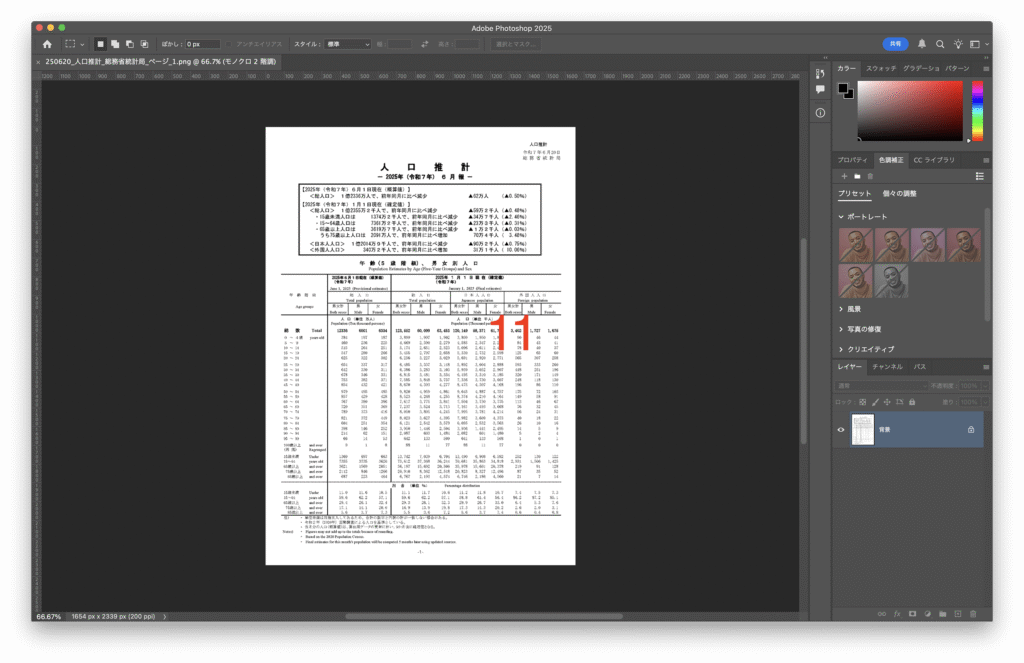Open the workspace dropdown arrow

coord(987,44)
